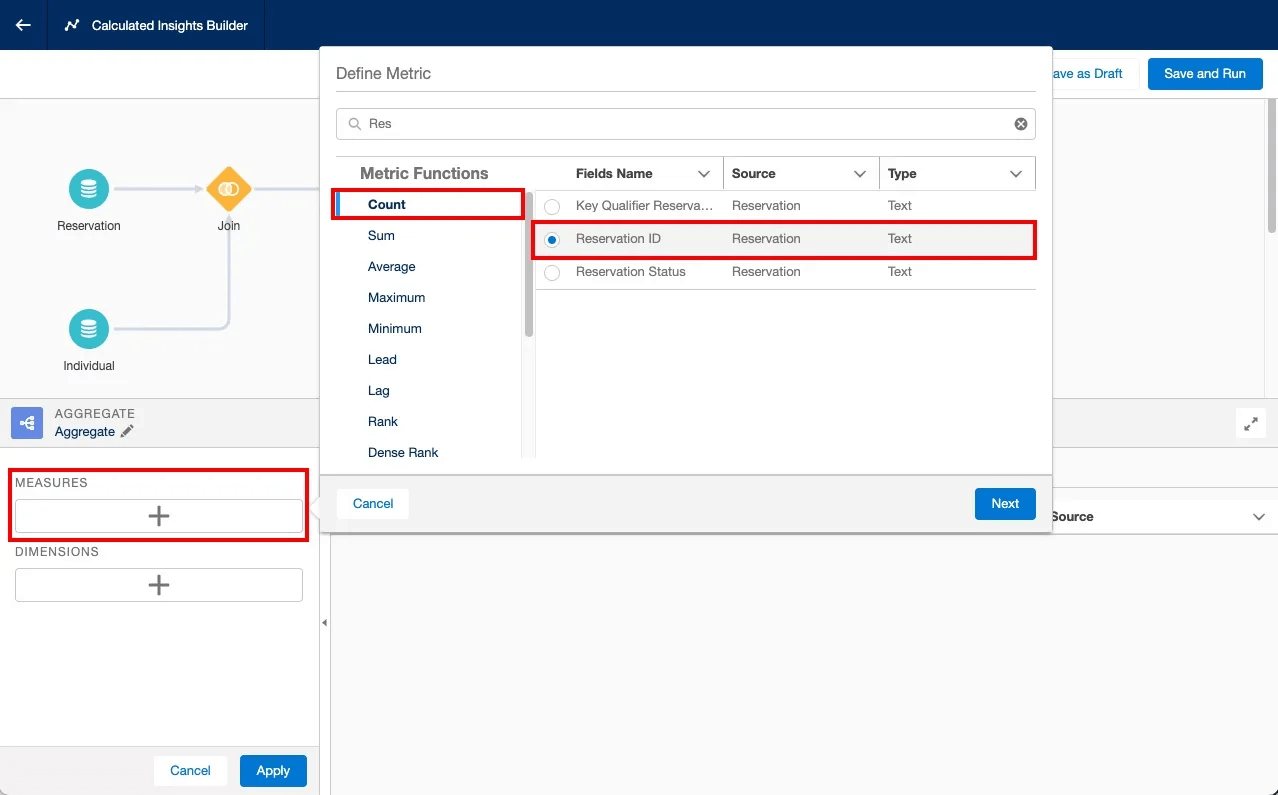Select the Reservation data node icon
The image size is (1278, 795).
coord(89,189)
